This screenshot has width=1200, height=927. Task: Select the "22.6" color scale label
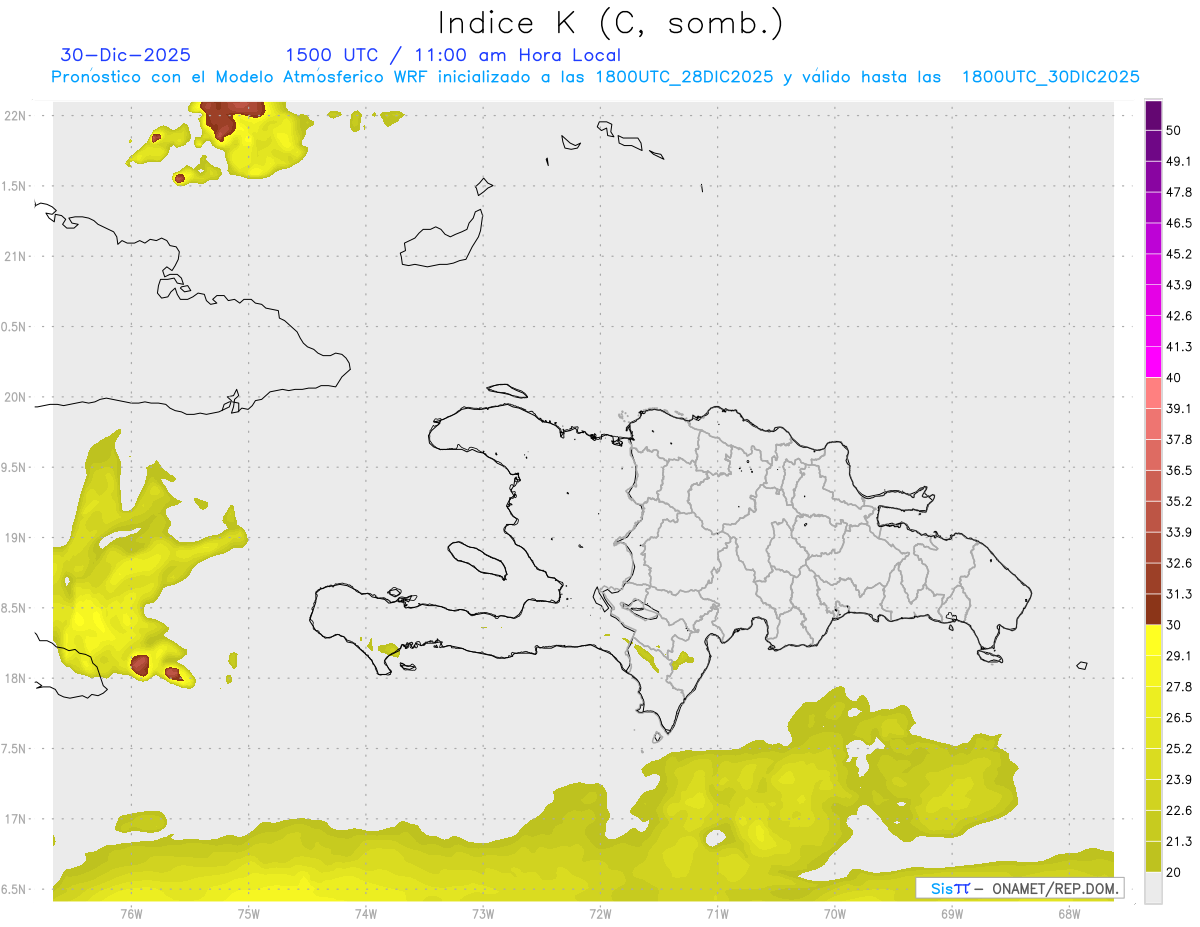(x=1179, y=811)
